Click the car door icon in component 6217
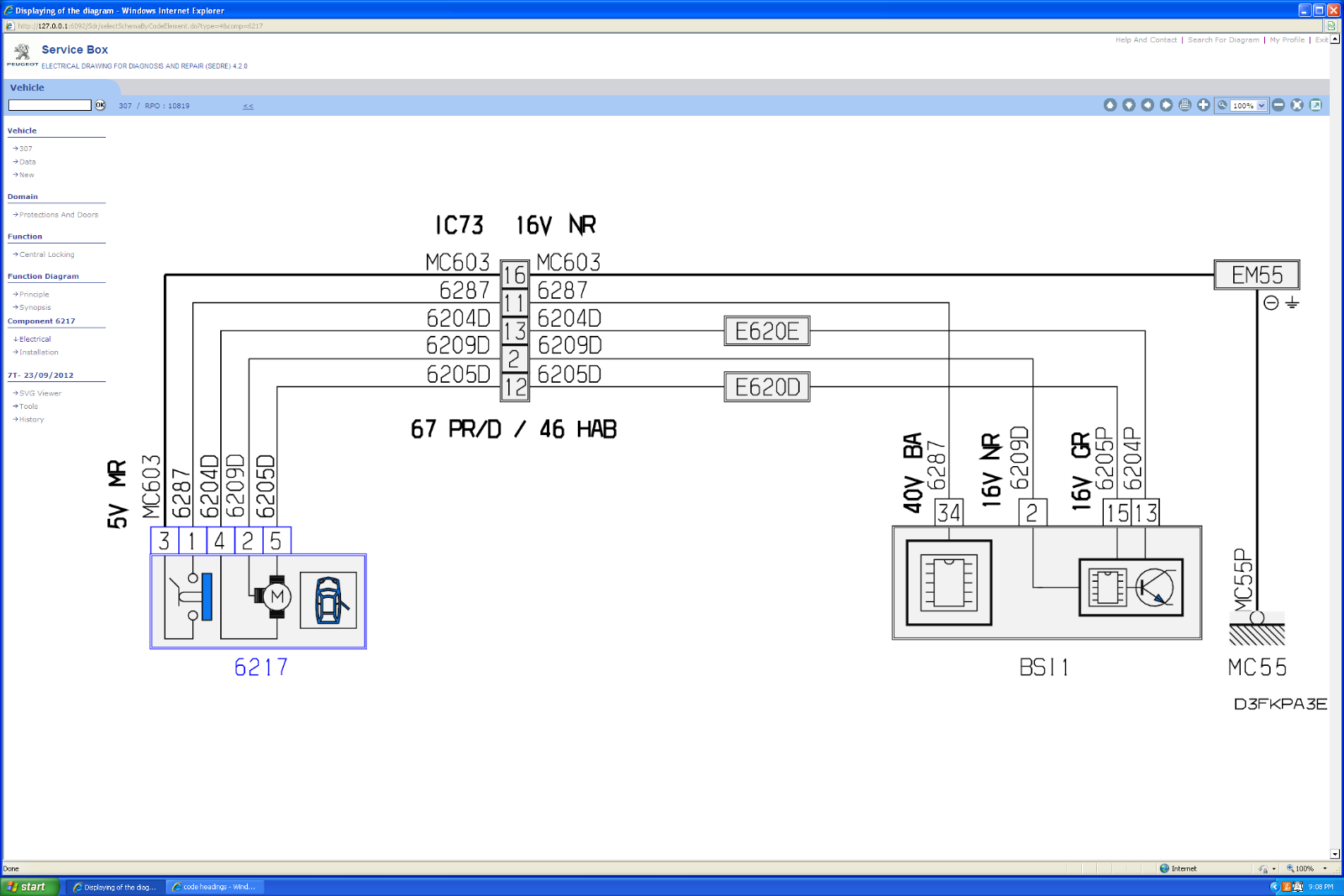The image size is (1344, 896). point(328,600)
